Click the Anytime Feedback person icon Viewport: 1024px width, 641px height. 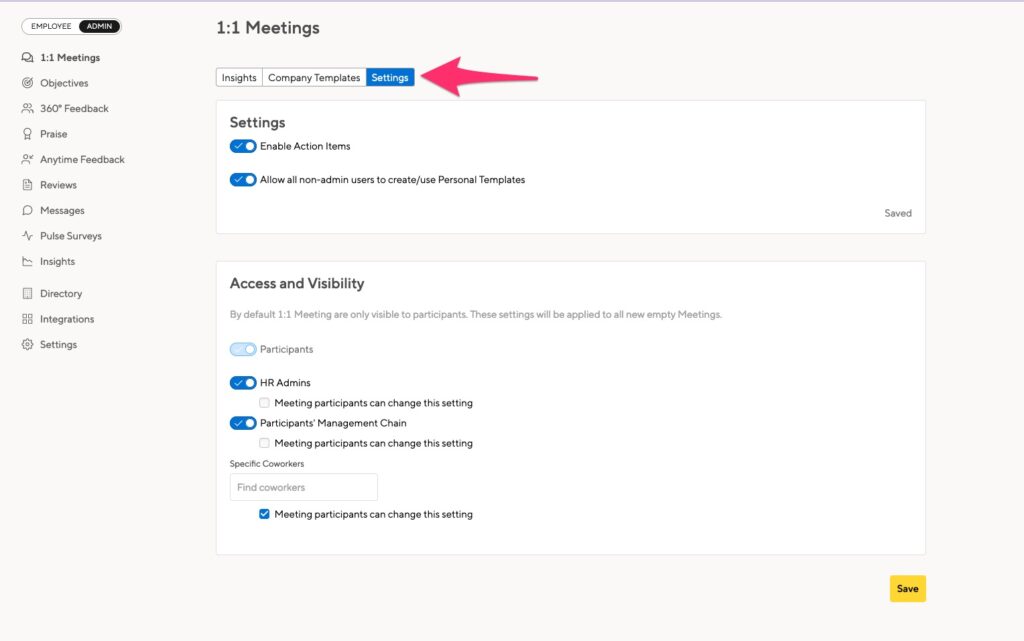[27, 159]
